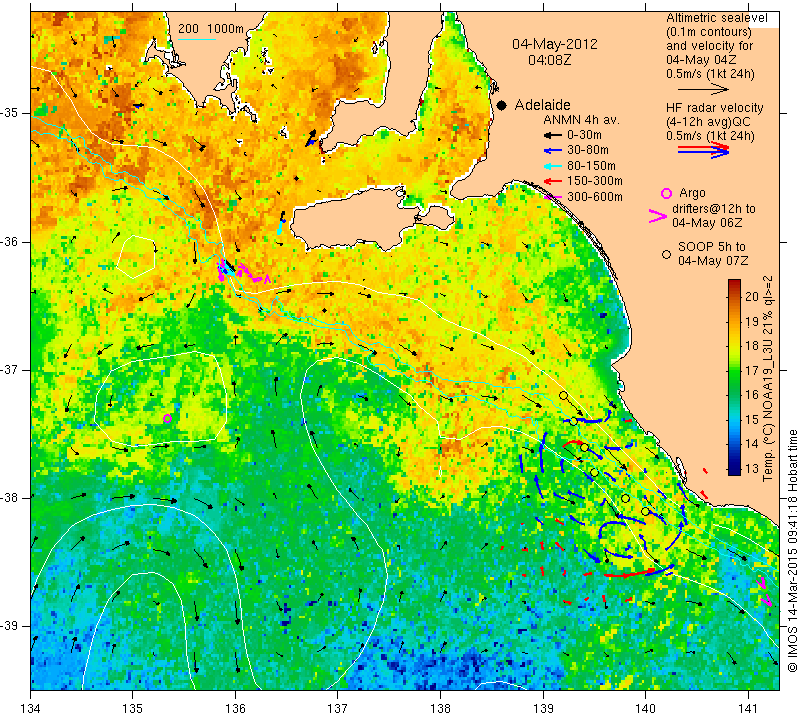Screen dimensions: 800x720
Task: Select the cyan 80-150m legend arrow
Action: [552, 166]
